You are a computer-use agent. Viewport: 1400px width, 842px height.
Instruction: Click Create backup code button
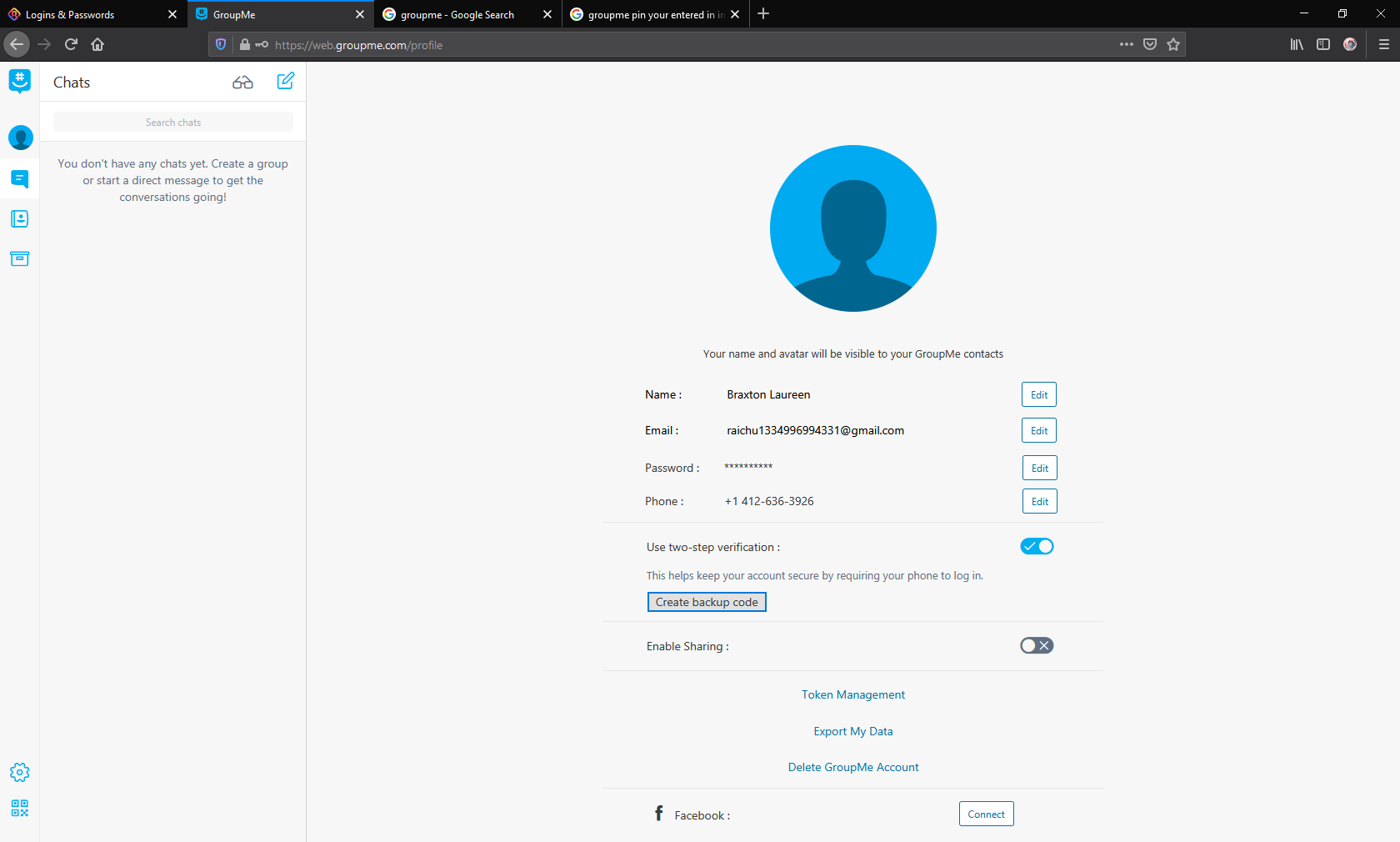point(707,602)
